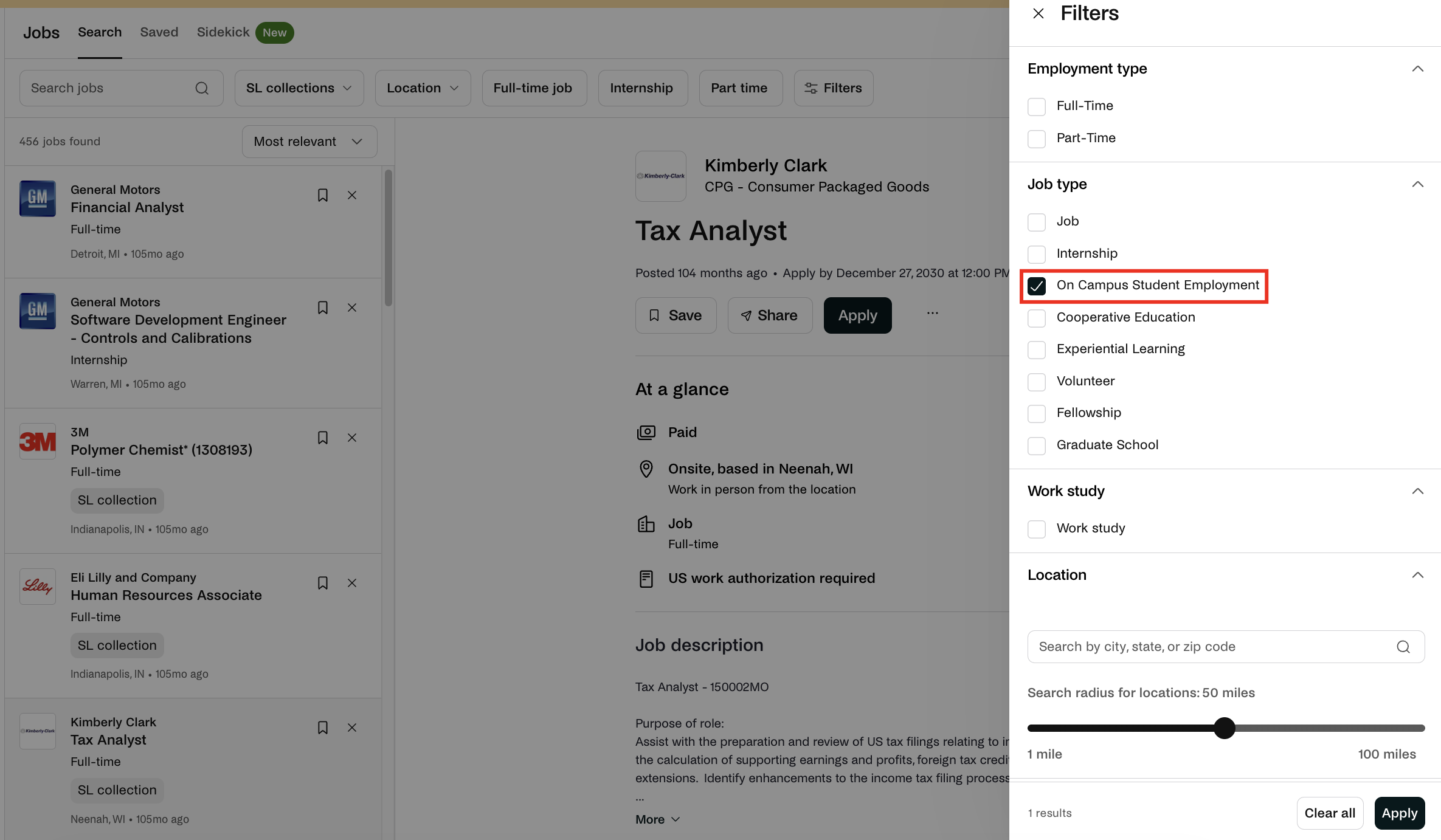Check the Job checkbox under Job type
Image resolution: width=1441 pixels, height=840 pixels.
point(1037,222)
